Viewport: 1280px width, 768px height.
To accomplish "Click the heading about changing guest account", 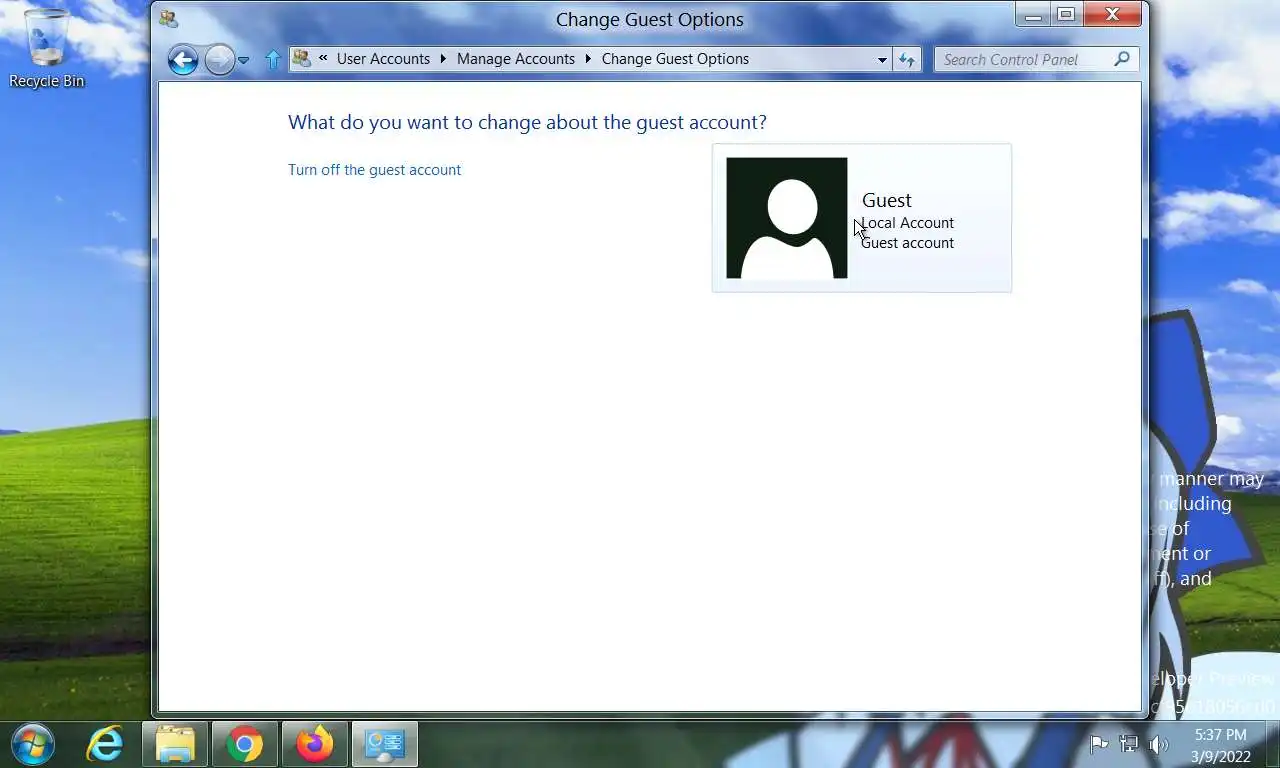I will (527, 122).
